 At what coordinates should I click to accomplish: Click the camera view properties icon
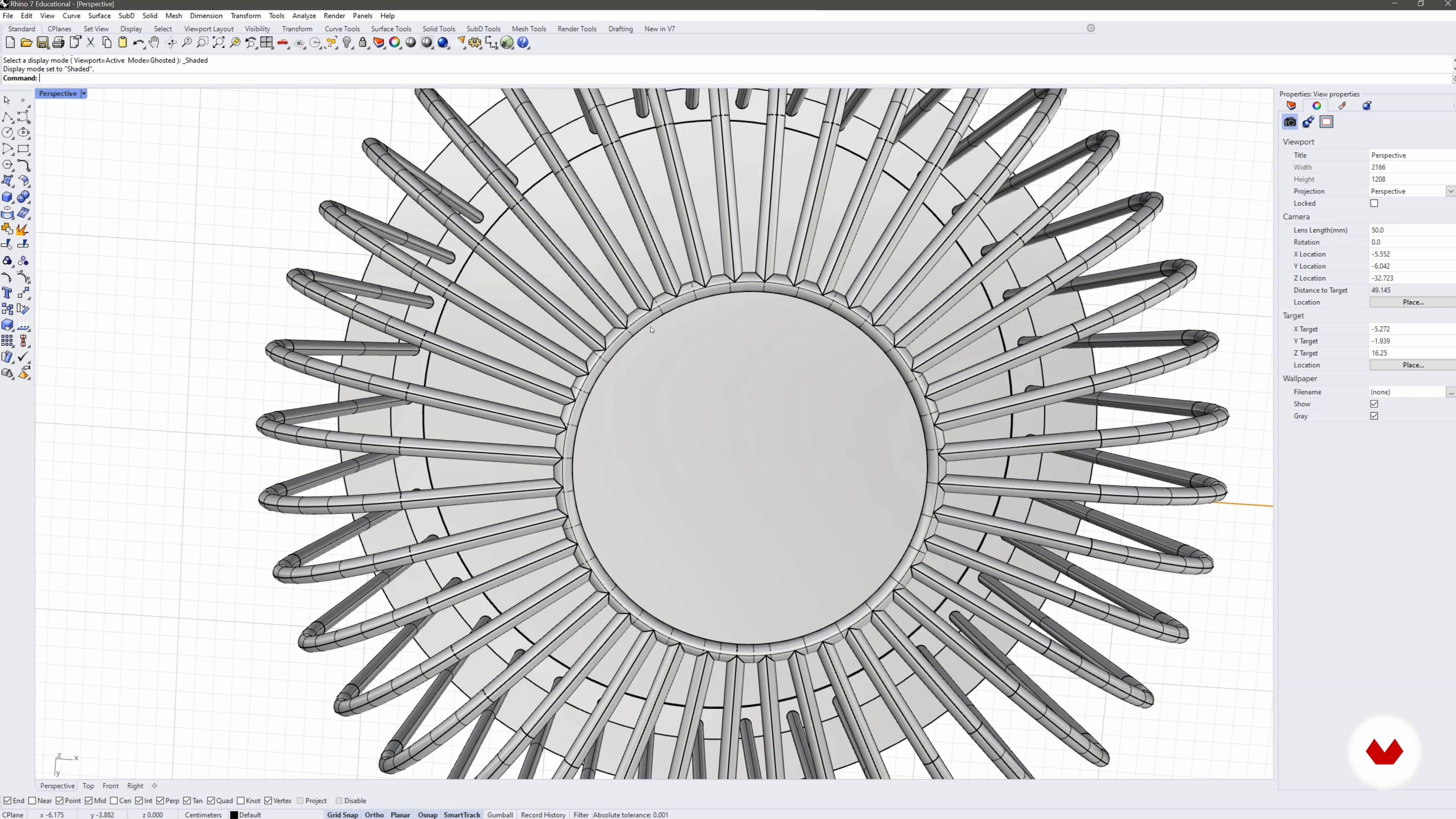pos(1290,122)
